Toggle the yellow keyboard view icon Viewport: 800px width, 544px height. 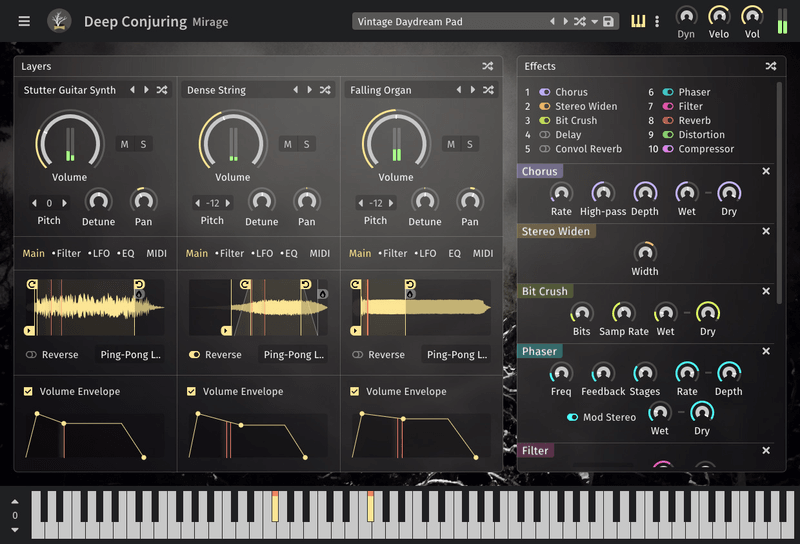638,21
